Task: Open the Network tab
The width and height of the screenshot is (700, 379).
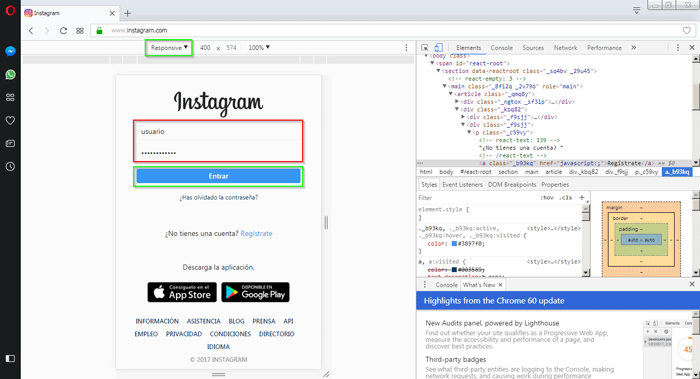Action: coord(565,48)
